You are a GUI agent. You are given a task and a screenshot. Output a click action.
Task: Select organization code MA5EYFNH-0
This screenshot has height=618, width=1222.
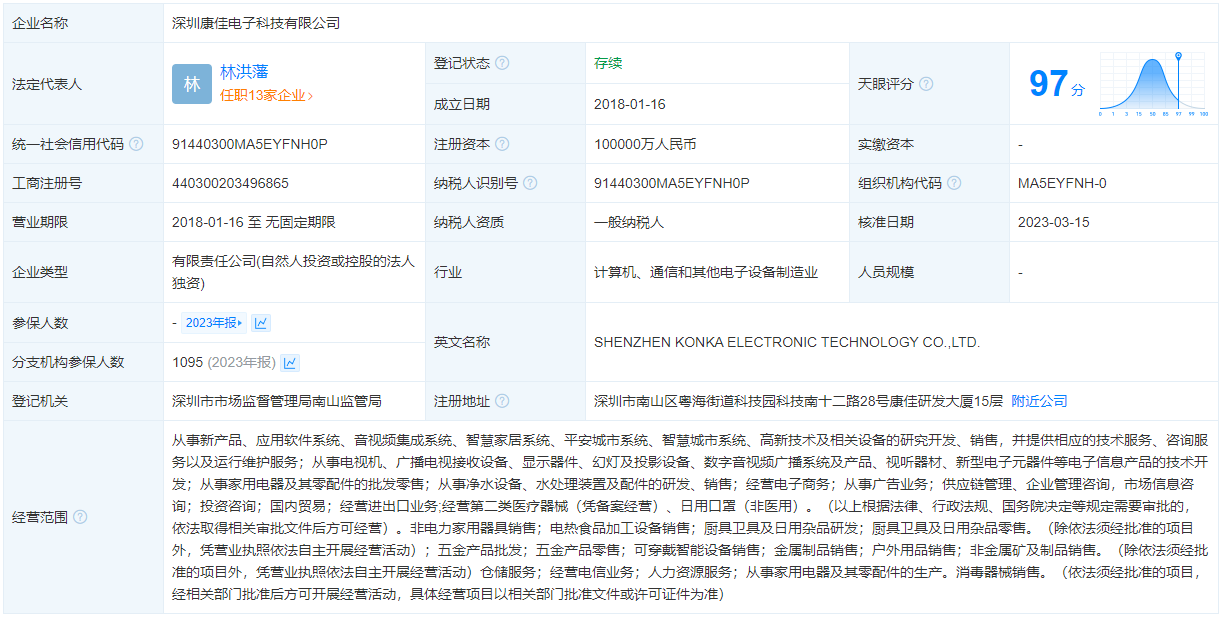click(1062, 183)
